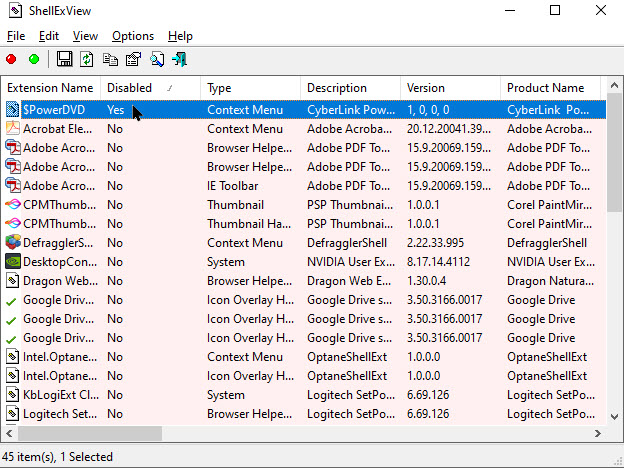
Task: Click the 'System' type cell for KbLogiExt
Action: click(x=226, y=395)
